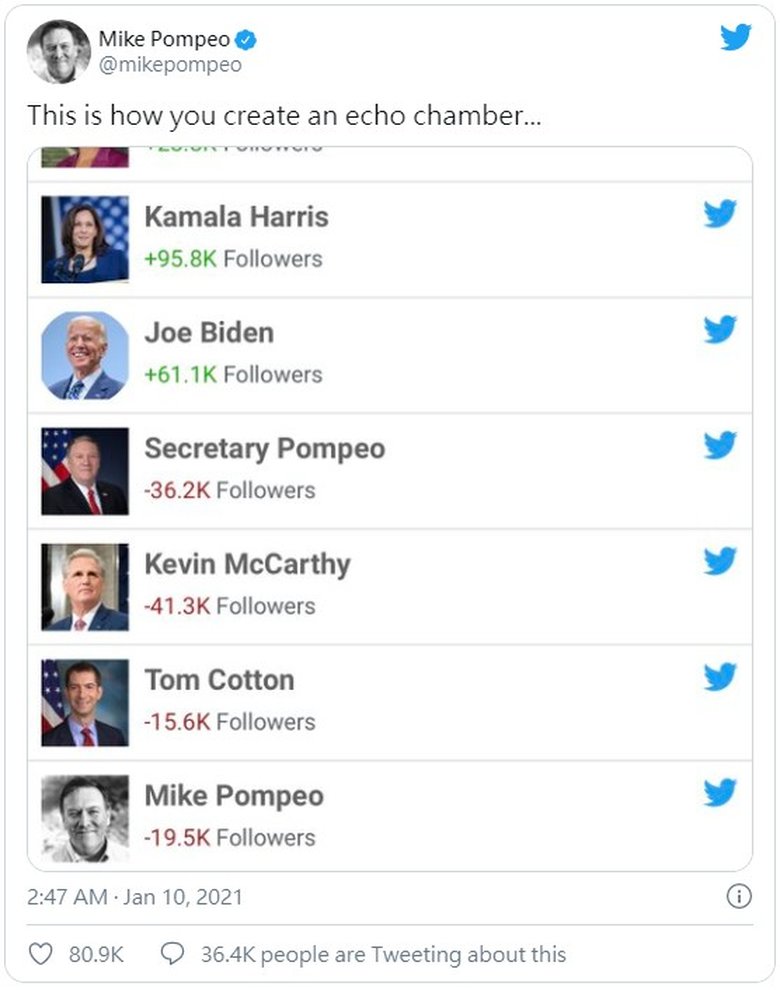Click Twitter icon in Secretary Pompeo row
Image resolution: width=780 pixels, height=990 pixels.
click(720, 446)
